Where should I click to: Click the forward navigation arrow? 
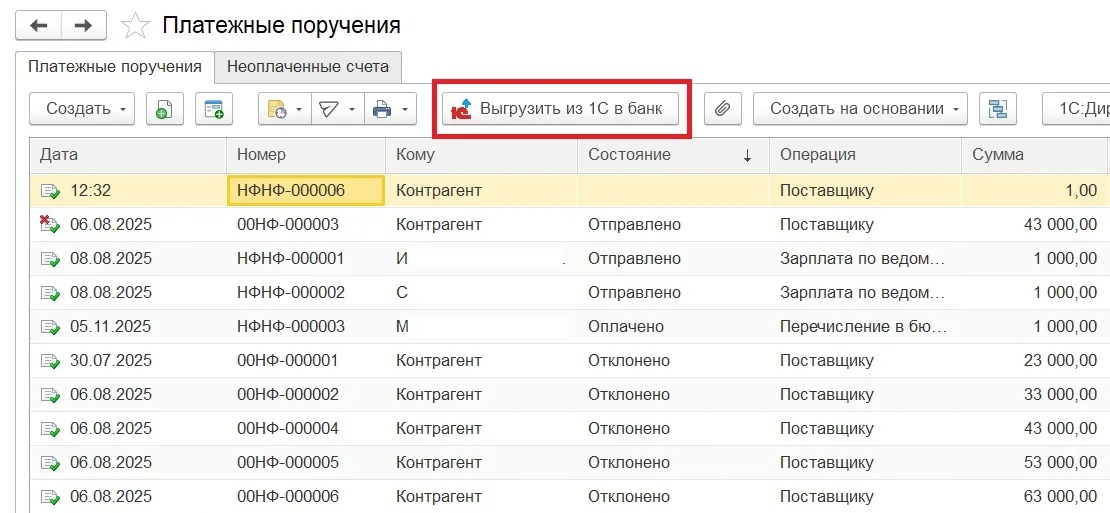coord(84,25)
